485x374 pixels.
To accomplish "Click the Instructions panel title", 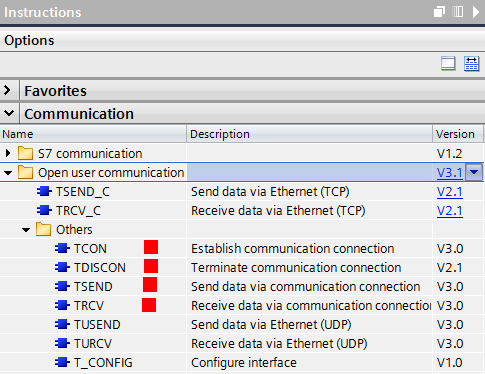I will tap(43, 12).
